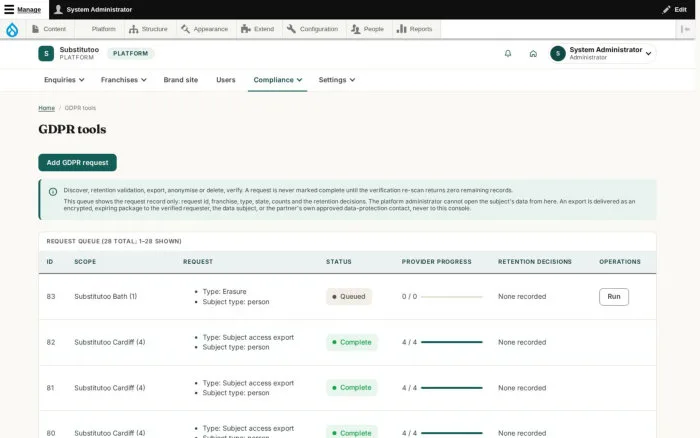Viewport: 700px width, 438px height.
Task: Open the Manage hamburger menu
Action: click(x=22, y=9)
